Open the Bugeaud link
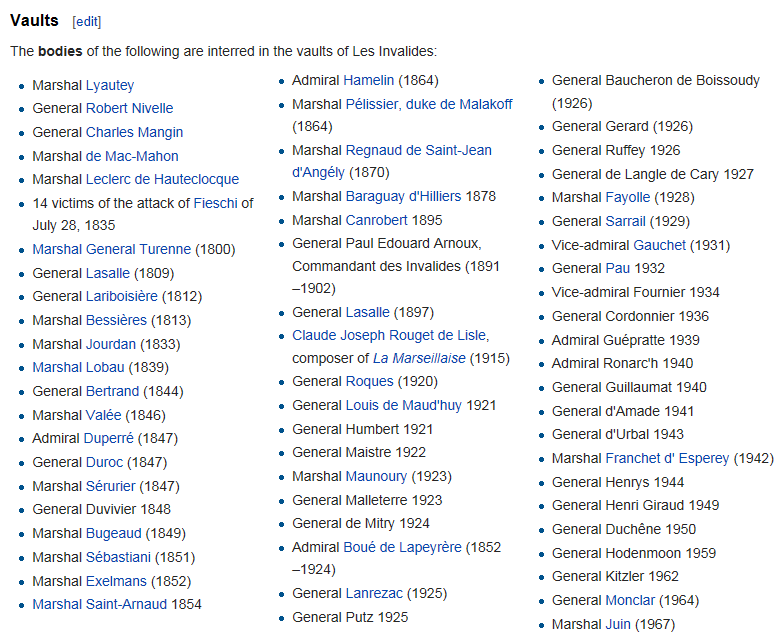781x638 pixels. click(x=114, y=533)
